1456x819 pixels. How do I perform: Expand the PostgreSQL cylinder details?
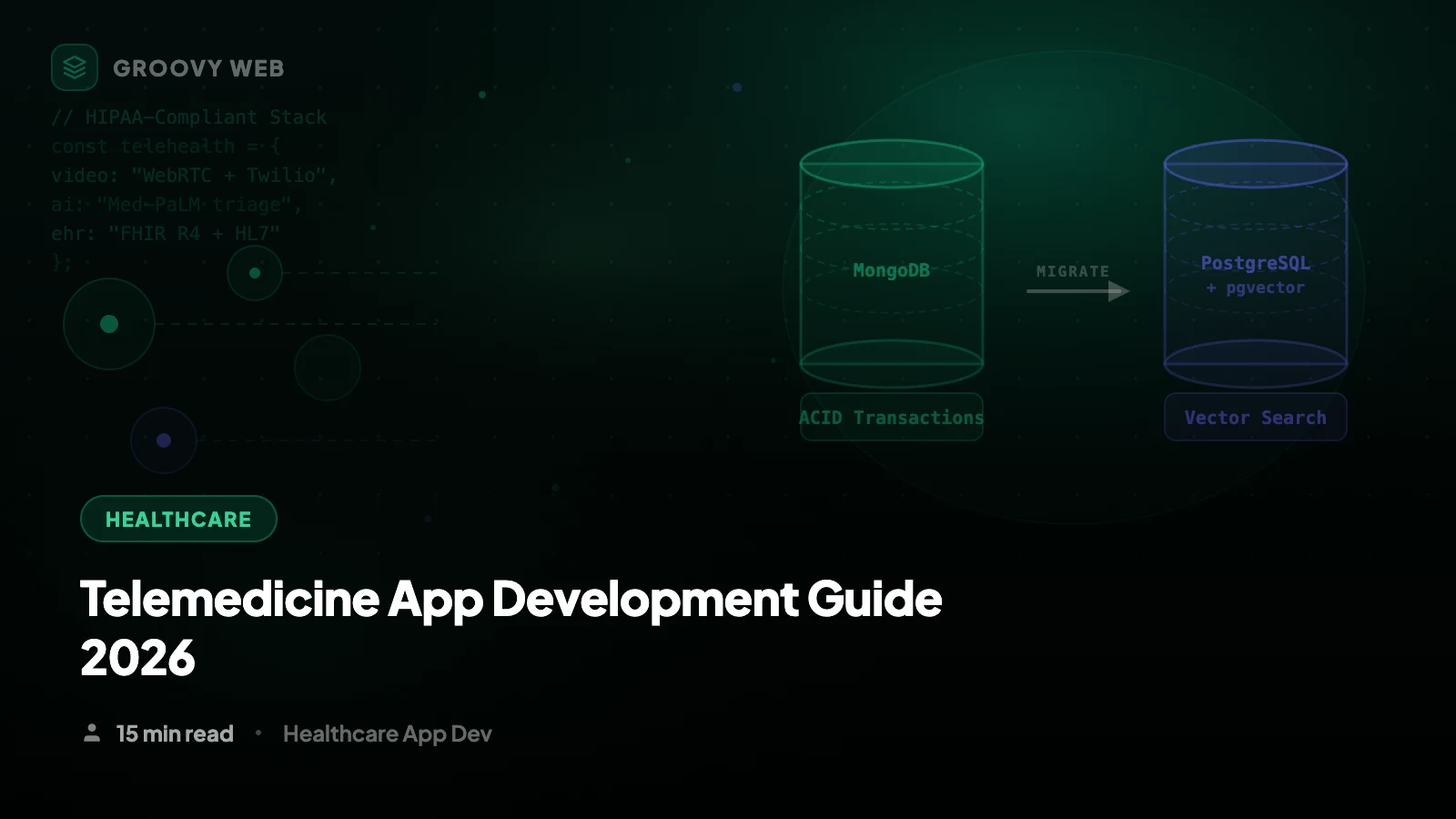[1255, 264]
